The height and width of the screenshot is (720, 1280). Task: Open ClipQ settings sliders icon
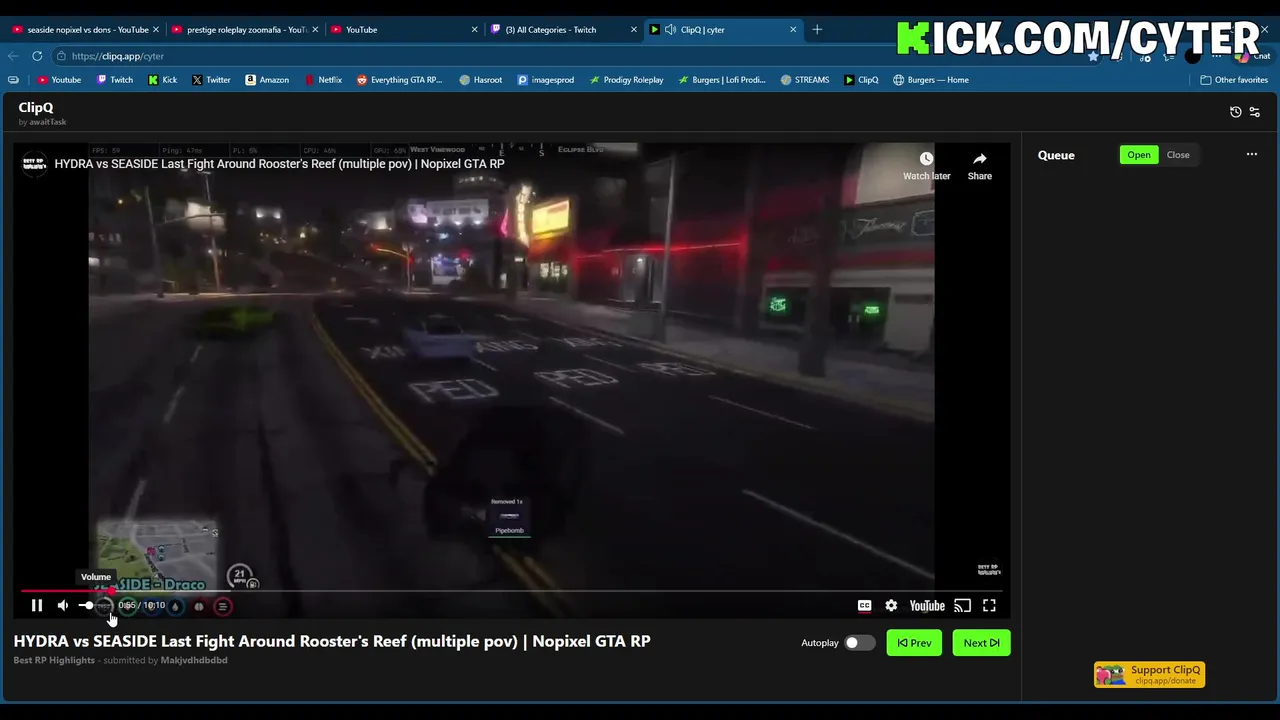(x=1255, y=112)
